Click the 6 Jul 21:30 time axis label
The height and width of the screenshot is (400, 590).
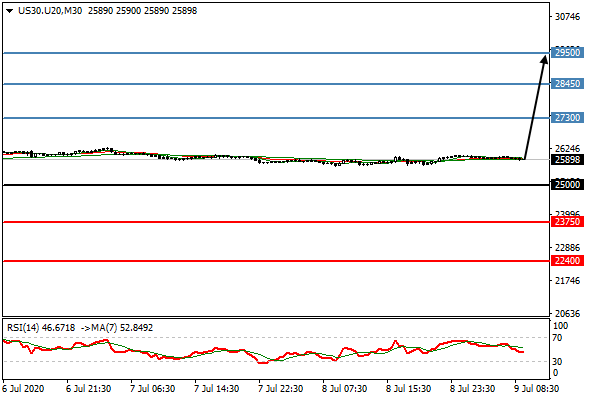click(88, 389)
